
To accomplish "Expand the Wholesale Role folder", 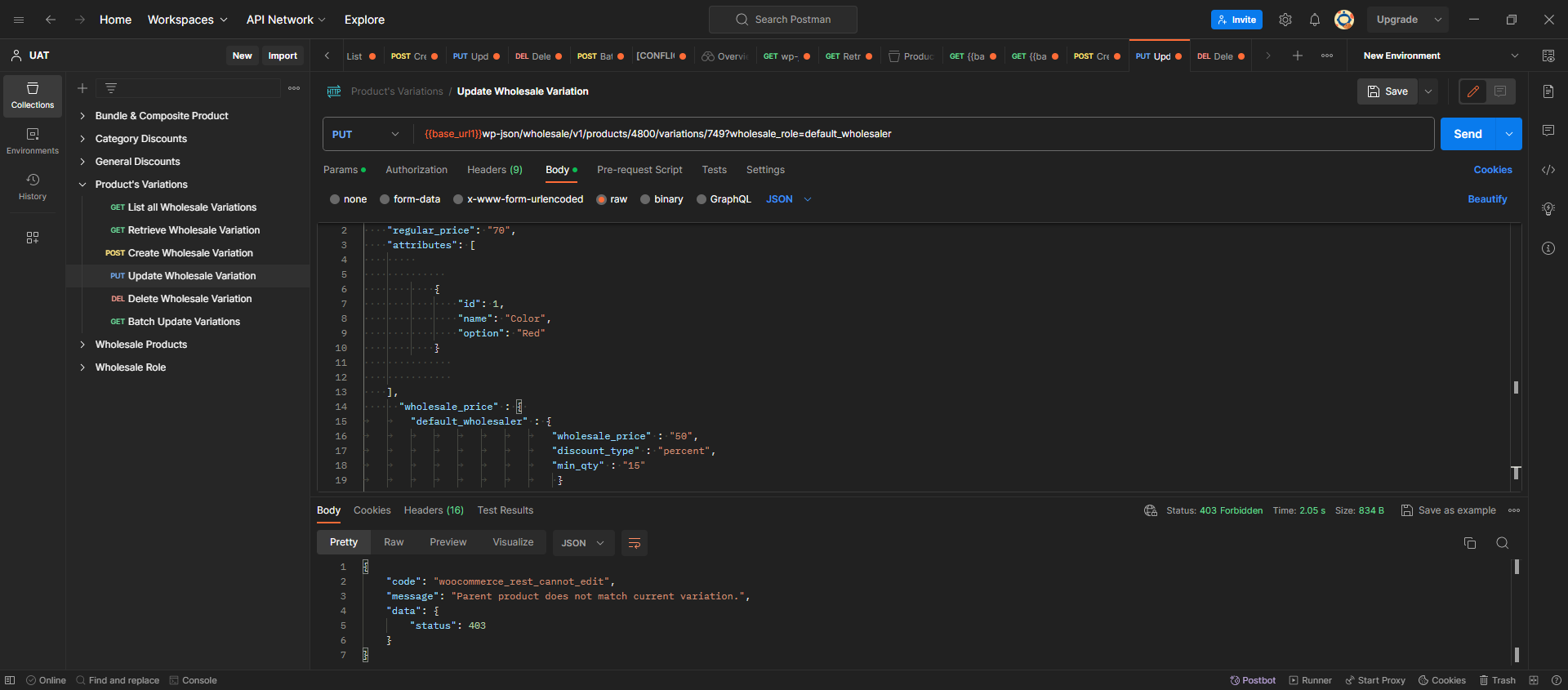I will coord(82,367).
